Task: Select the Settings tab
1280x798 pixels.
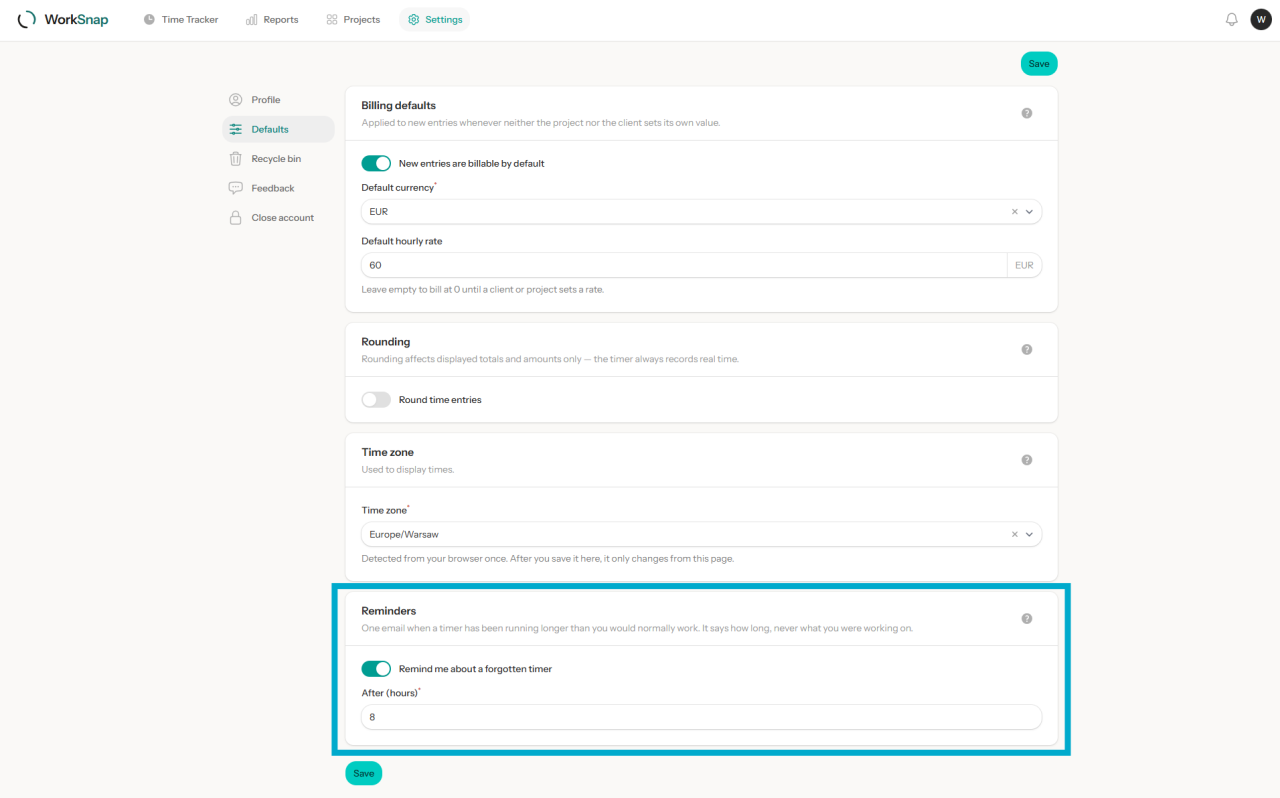Action: pos(434,19)
